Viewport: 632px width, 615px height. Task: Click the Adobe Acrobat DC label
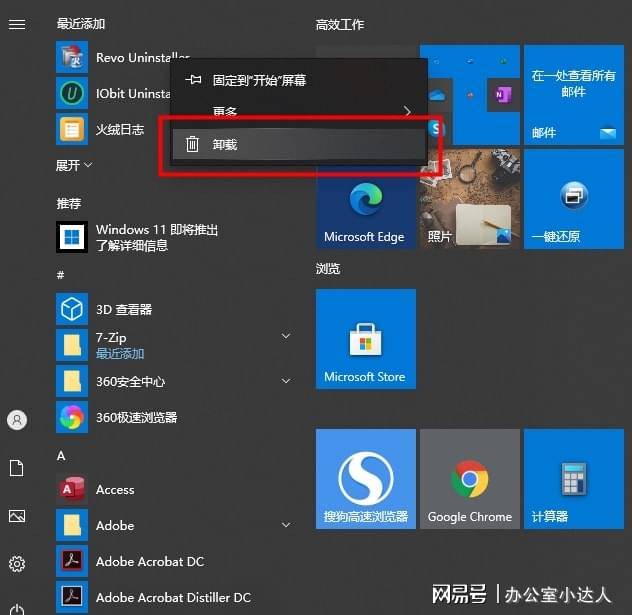click(x=150, y=561)
